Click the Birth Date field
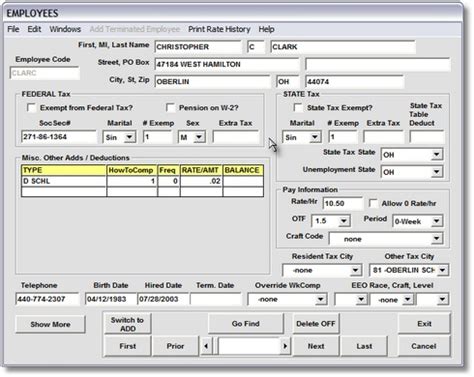Screen dimensions: 474x377 (x=111, y=299)
